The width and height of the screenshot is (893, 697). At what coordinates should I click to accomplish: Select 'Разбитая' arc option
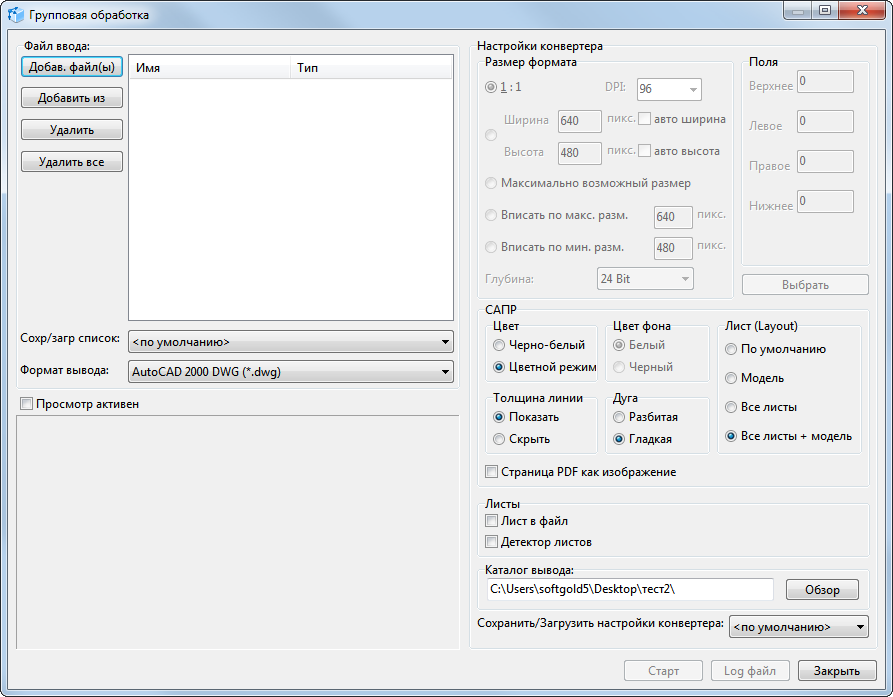620,417
